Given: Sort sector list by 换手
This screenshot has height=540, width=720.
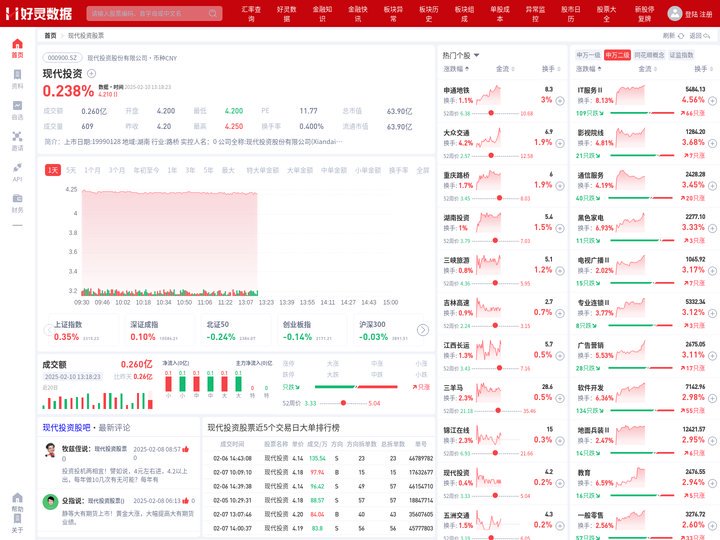Looking at the screenshot, I should coord(704,69).
